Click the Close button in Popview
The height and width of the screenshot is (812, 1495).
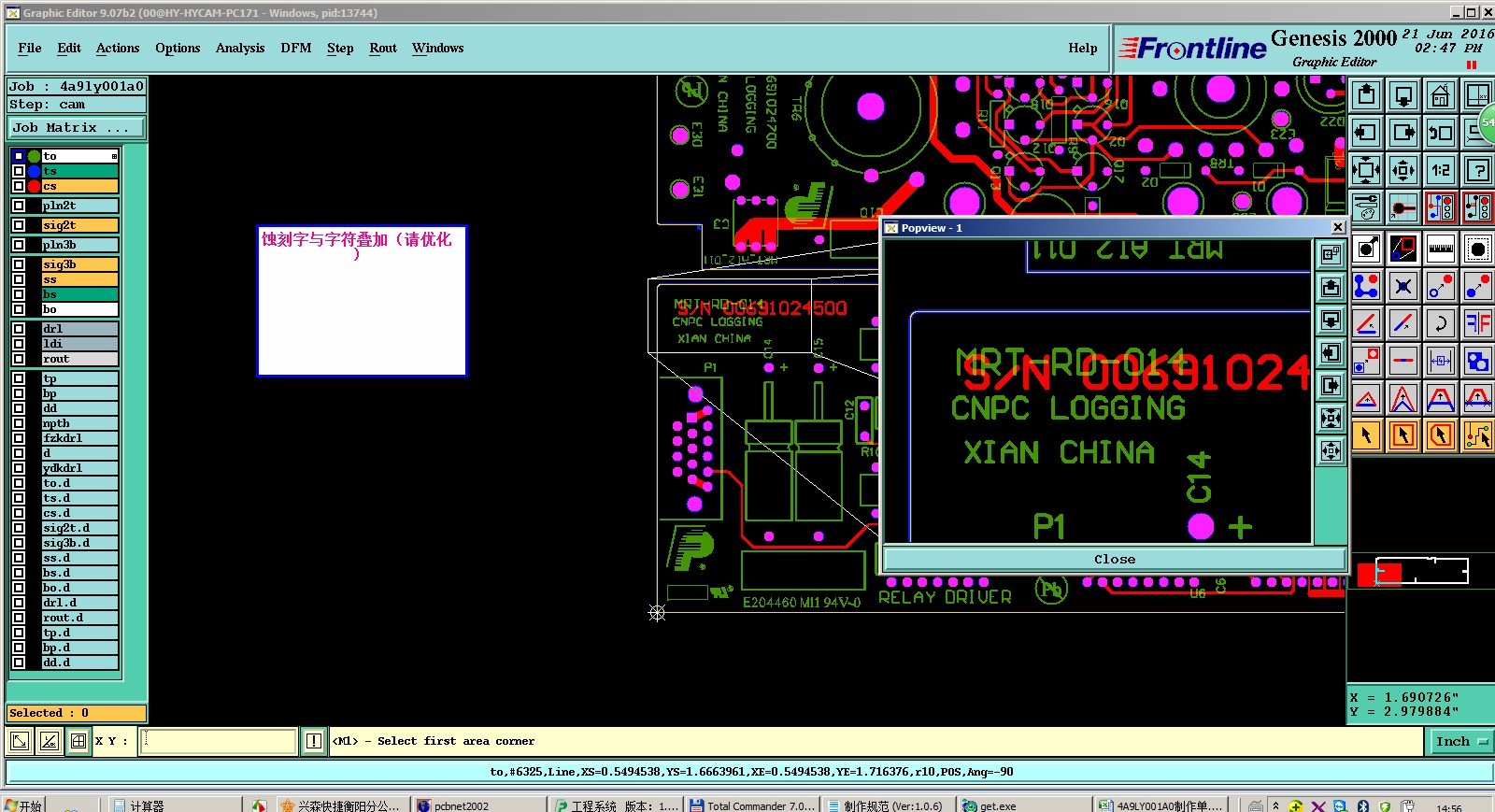tap(1115, 560)
